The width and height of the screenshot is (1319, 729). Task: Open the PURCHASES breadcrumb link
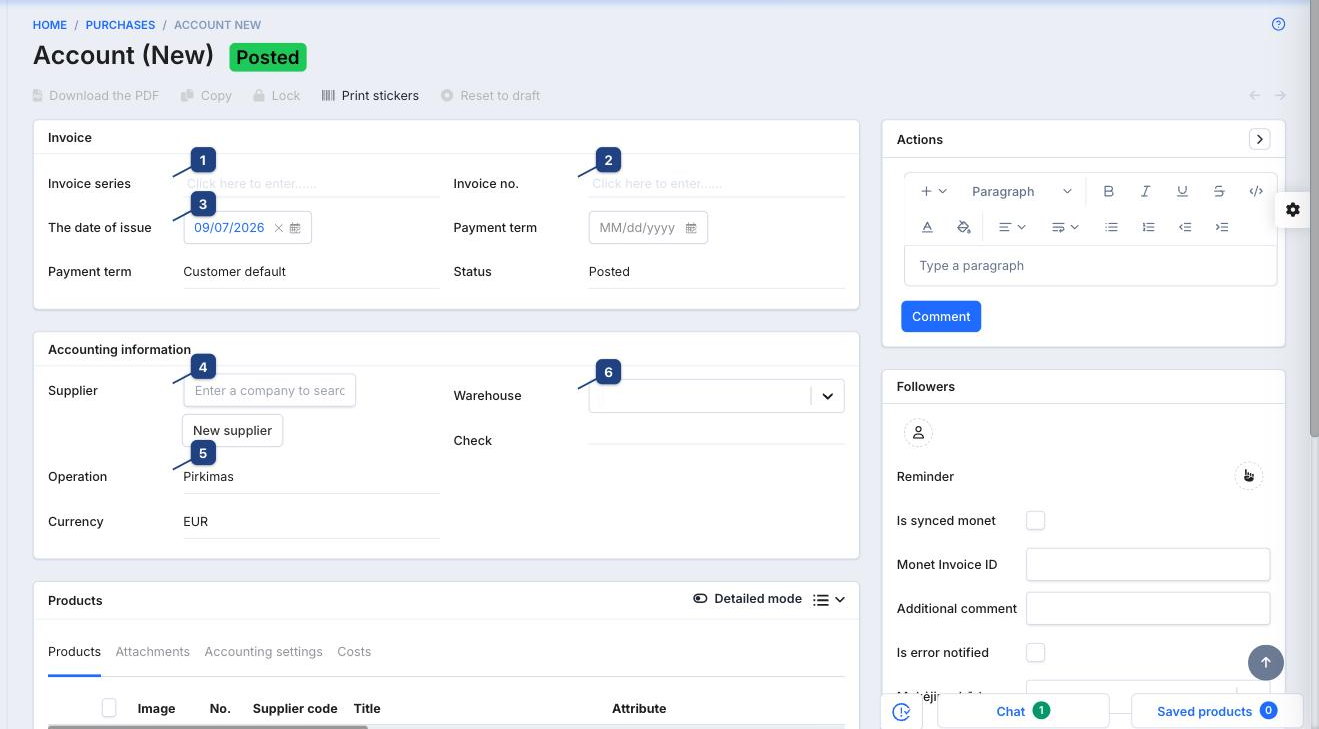pyautogui.click(x=120, y=25)
